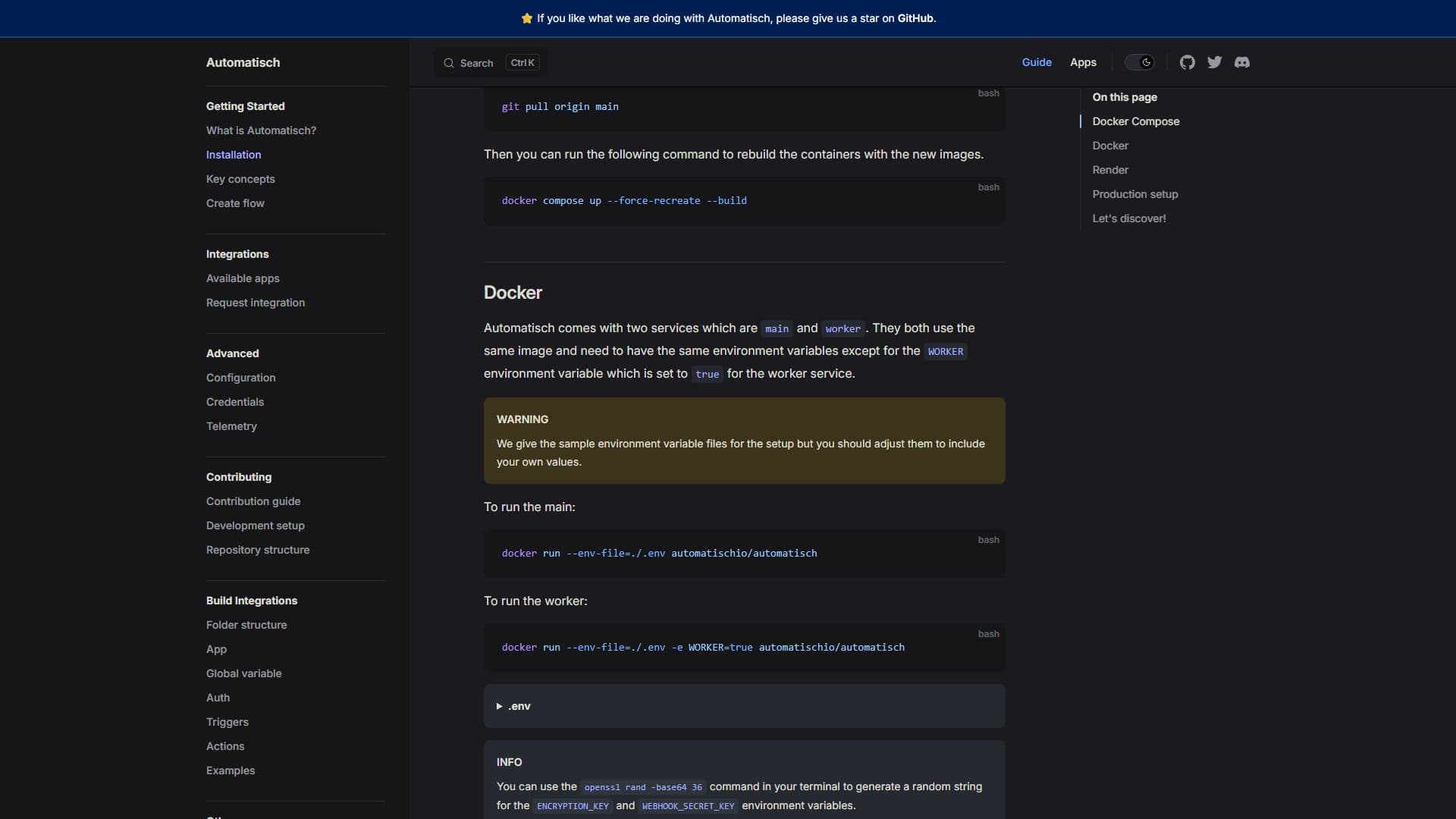
Task: Toggle the dark mode appearance switch
Action: (1139, 62)
